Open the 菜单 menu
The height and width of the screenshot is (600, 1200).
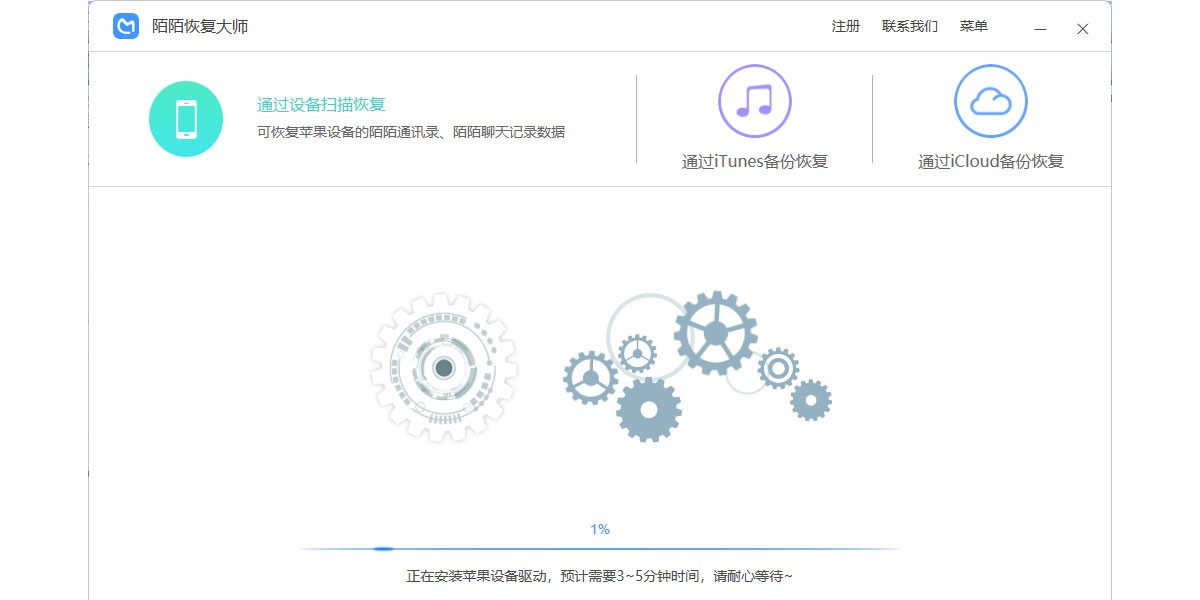(x=974, y=26)
